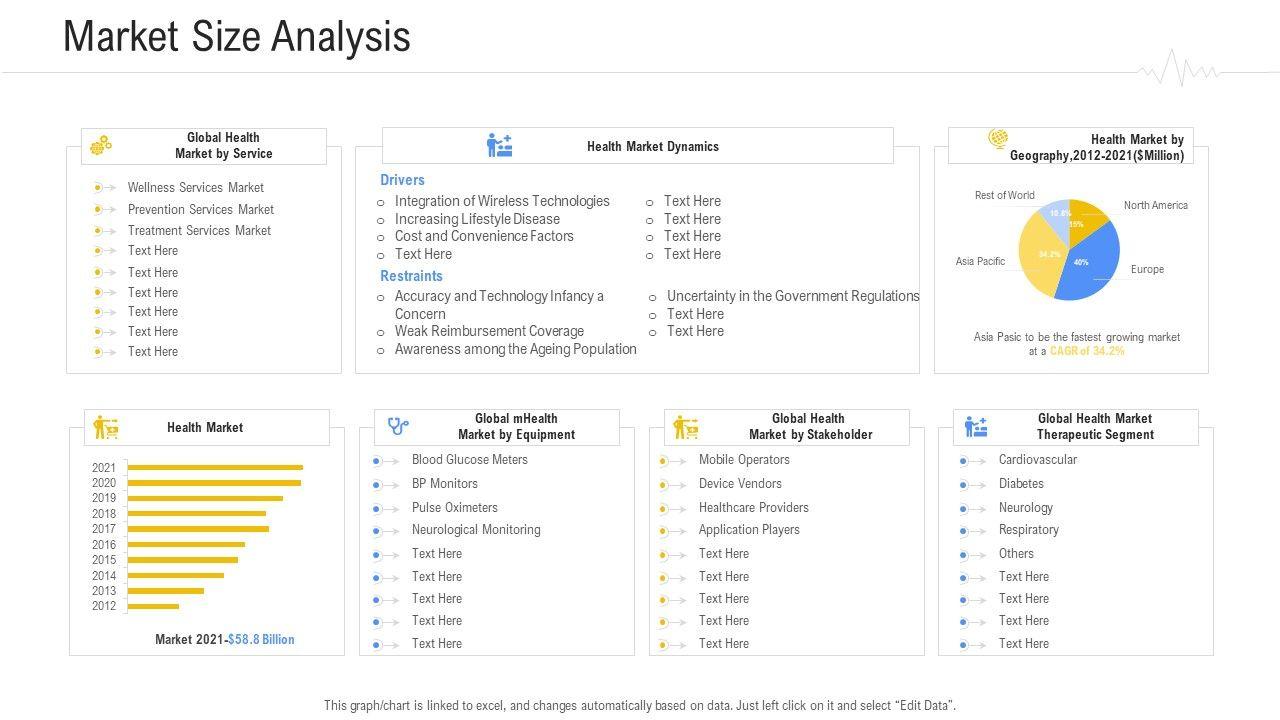Click the gears icon beside Global Health Market by Service
This screenshot has width=1280, height=720.
point(100,146)
